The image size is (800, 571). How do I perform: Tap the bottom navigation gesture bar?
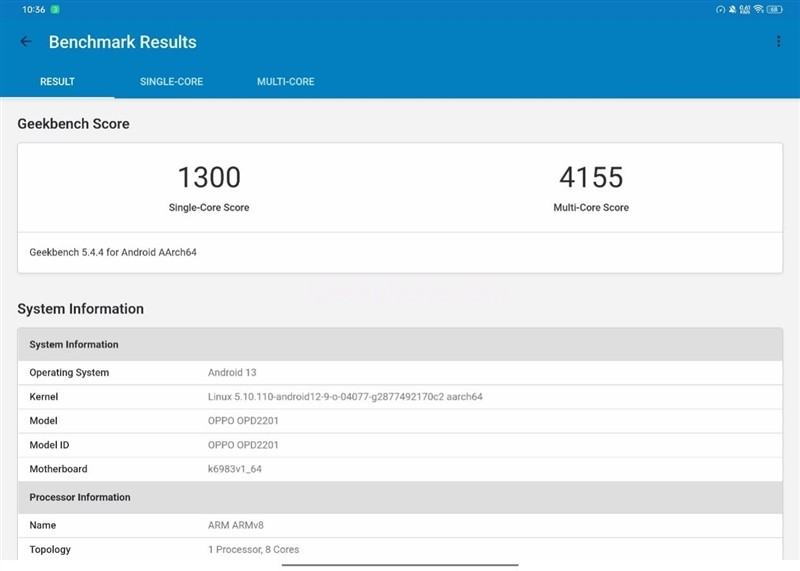[x=400, y=565]
